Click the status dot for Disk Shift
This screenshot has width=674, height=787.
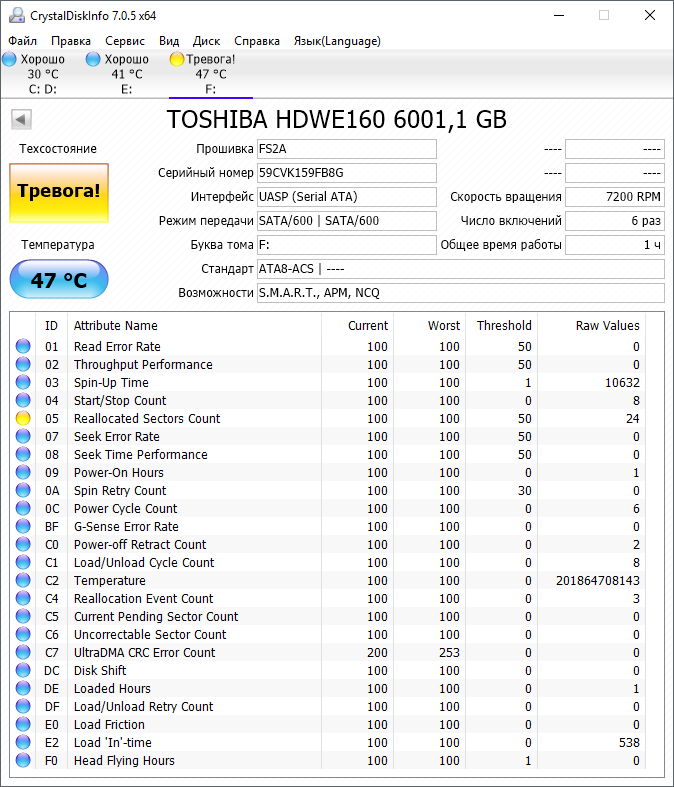23,671
